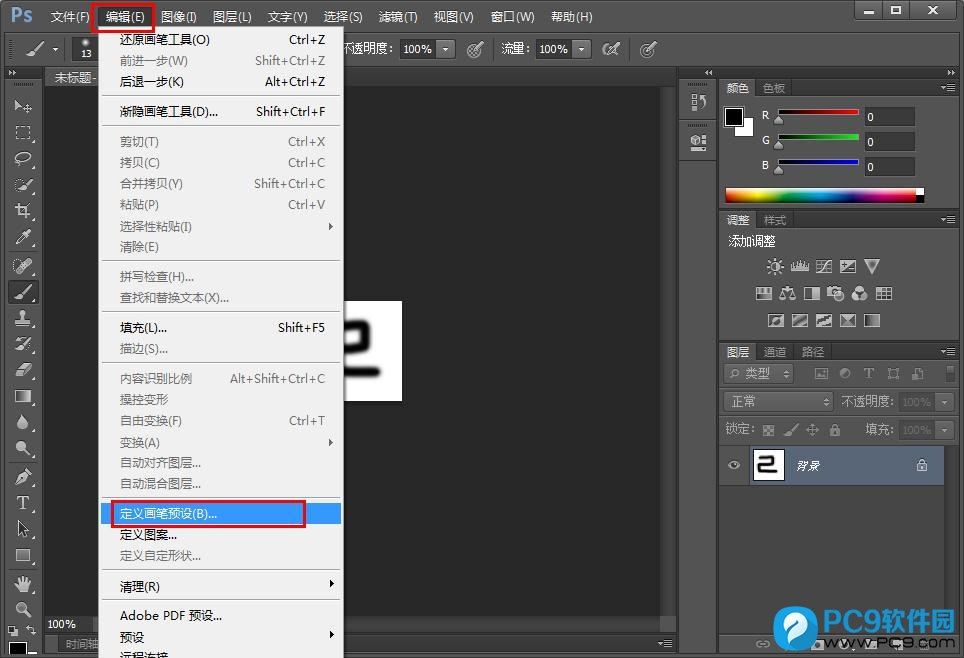Select the Hand tool
Image resolution: width=964 pixels, height=658 pixels.
pyautogui.click(x=23, y=584)
